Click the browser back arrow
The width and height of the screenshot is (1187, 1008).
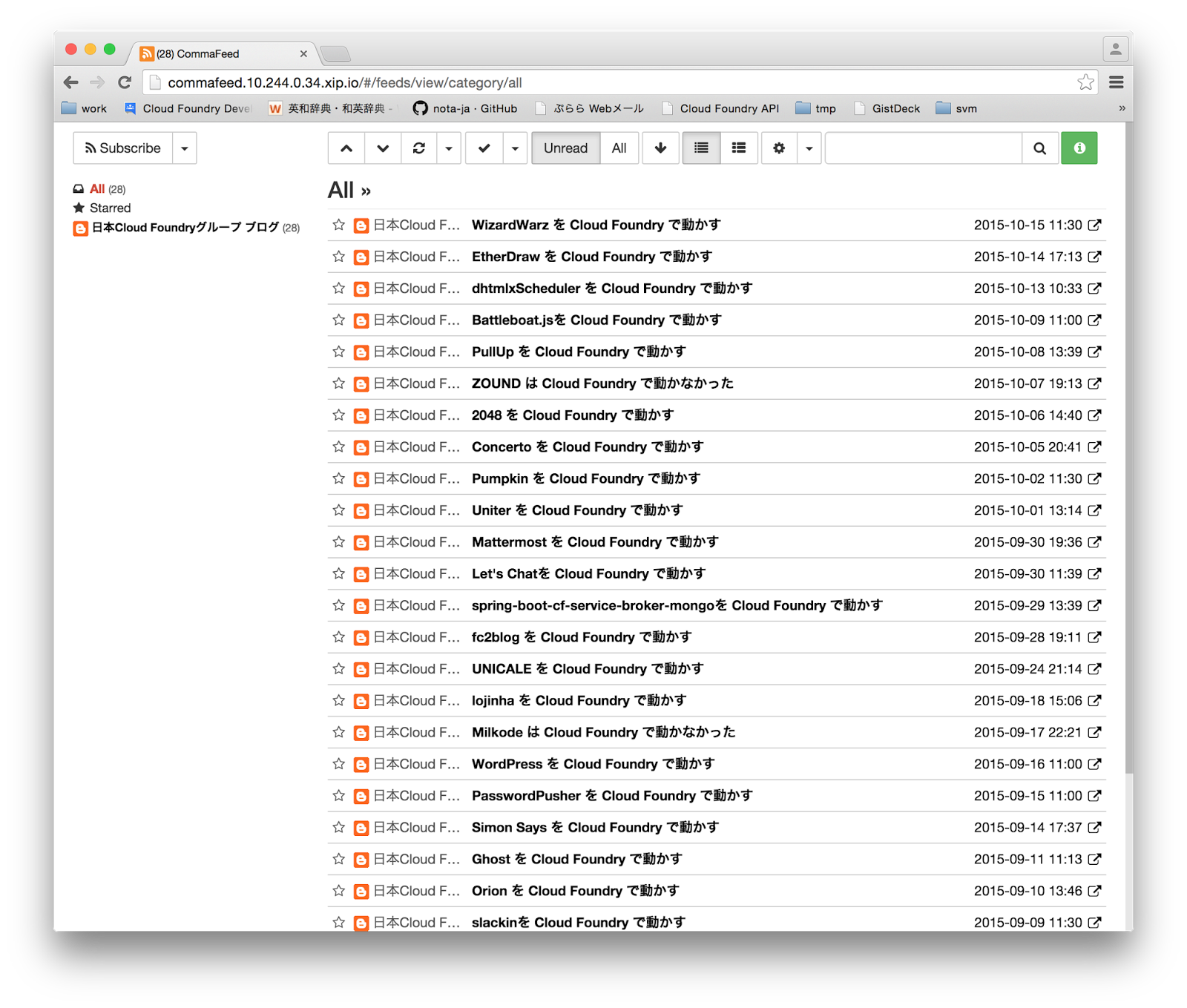click(x=71, y=82)
